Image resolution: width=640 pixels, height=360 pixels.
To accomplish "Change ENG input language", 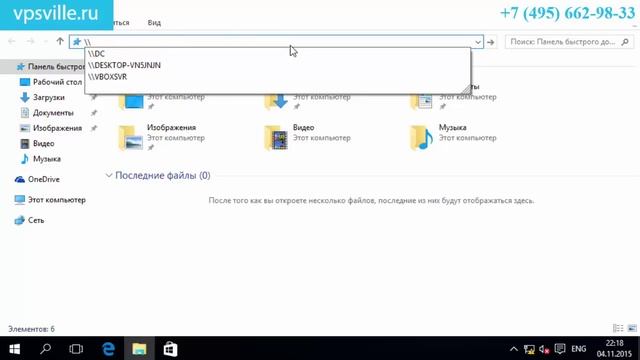I will point(579,349).
